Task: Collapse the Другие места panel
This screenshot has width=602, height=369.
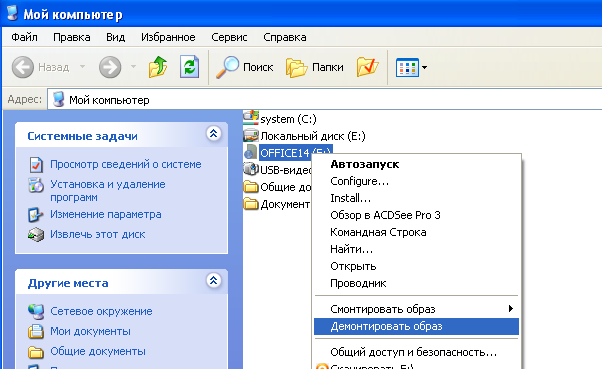Action: 213,281
